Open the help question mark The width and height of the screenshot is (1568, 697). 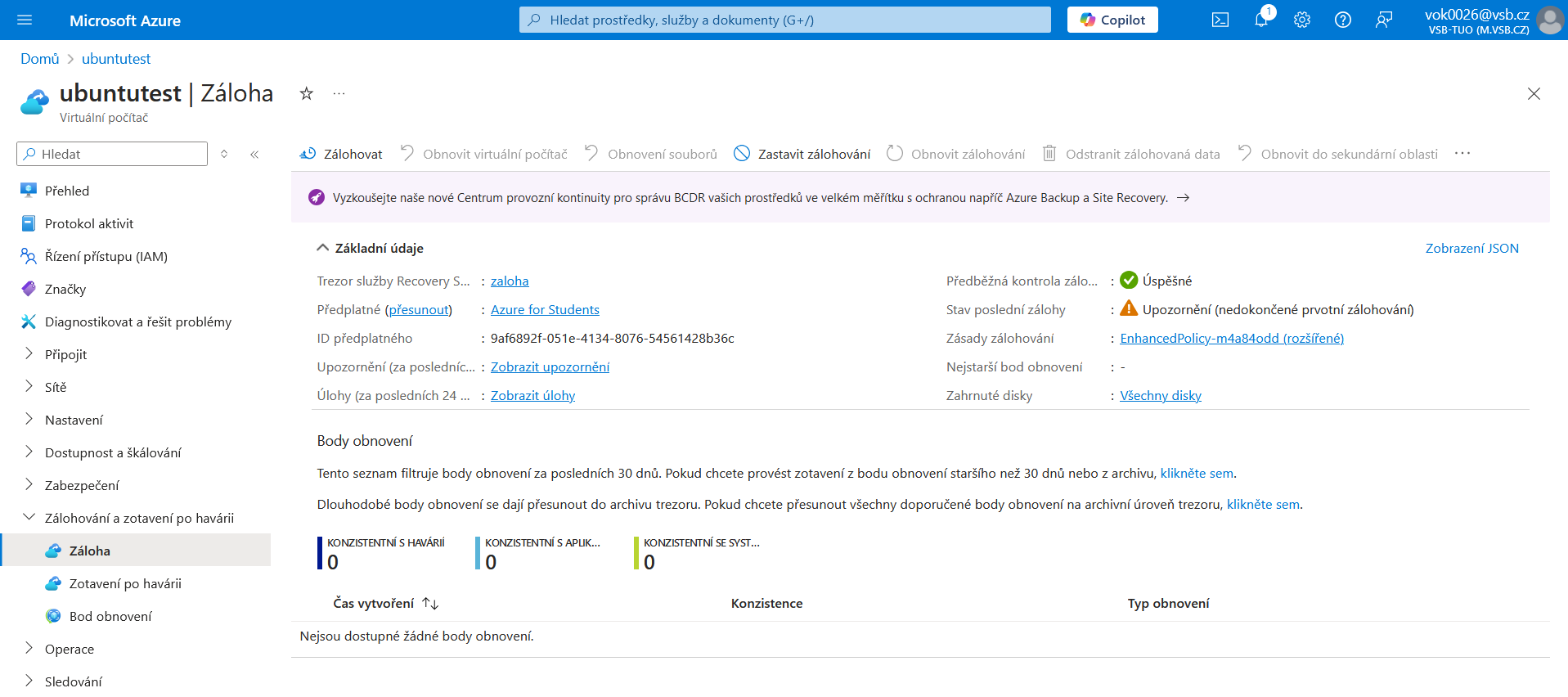tap(1343, 20)
